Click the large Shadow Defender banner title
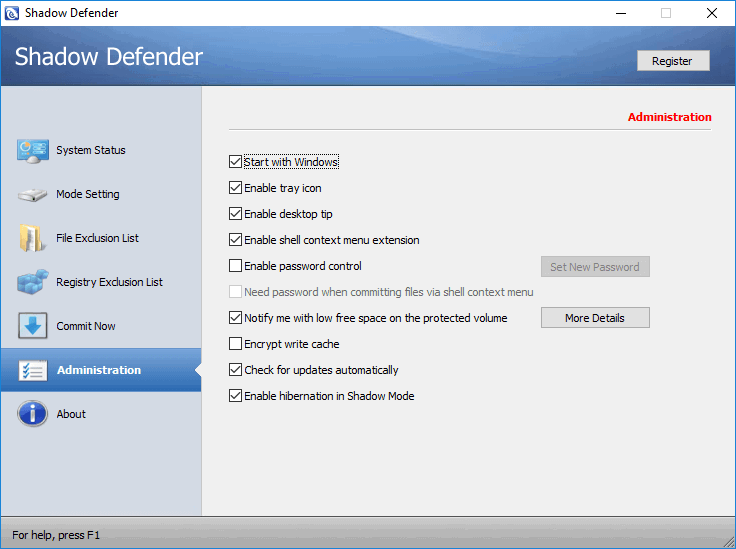The width and height of the screenshot is (736, 549). tap(108, 57)
